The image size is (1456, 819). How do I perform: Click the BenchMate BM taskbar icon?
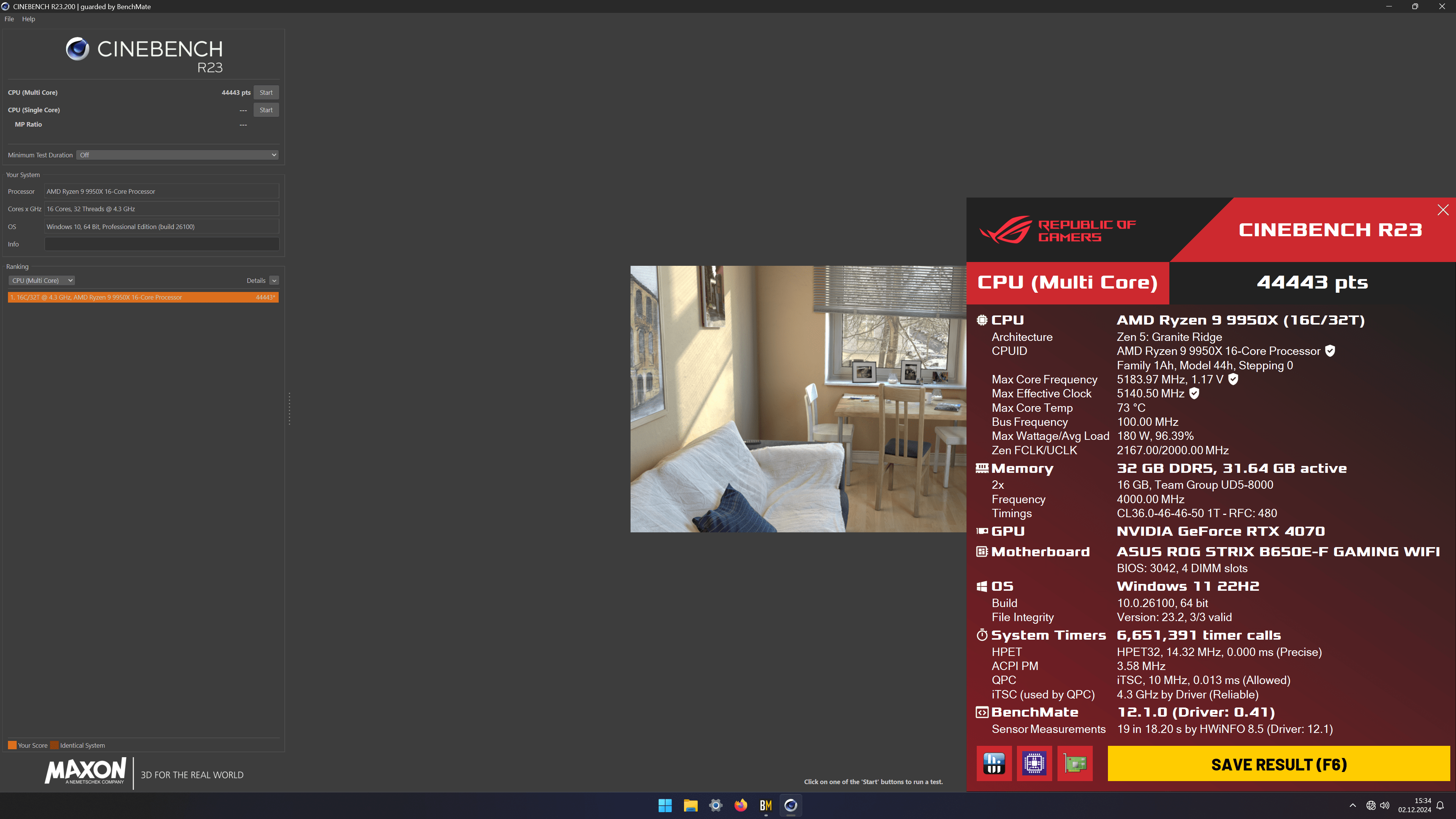(765, 805)
